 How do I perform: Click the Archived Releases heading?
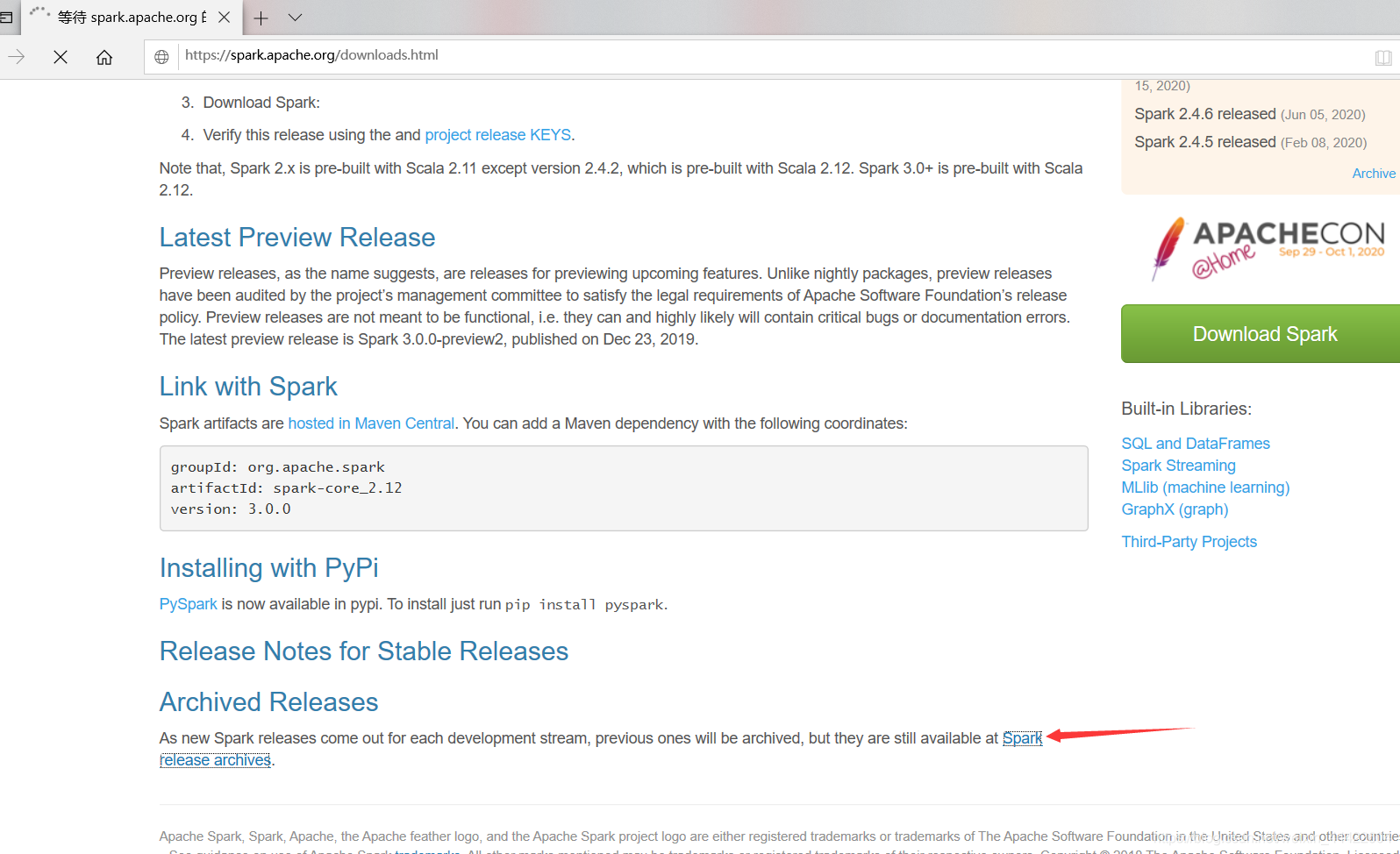(268, 702)
